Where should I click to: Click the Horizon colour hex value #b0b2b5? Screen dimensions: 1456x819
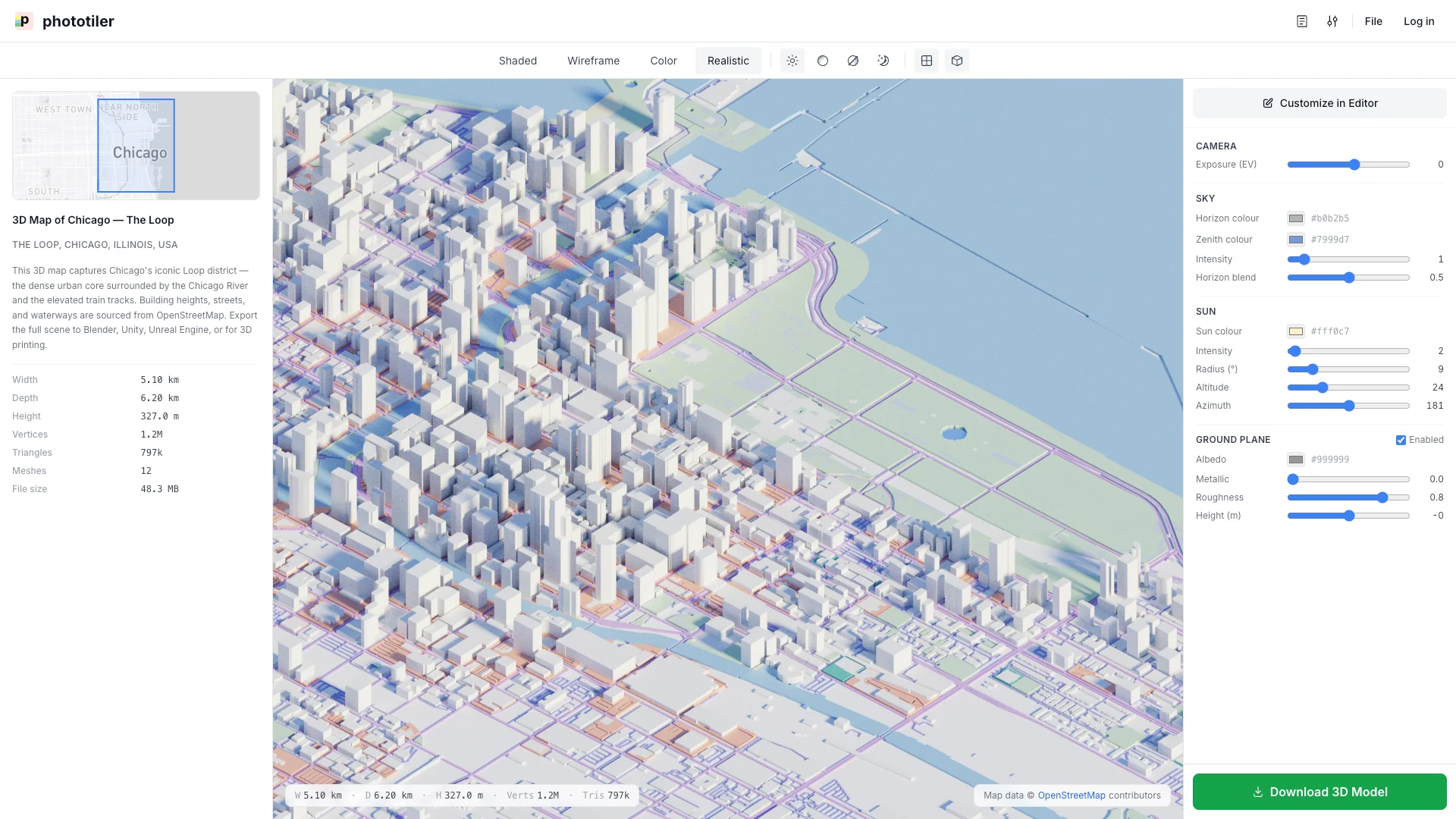pos(1330,218)
